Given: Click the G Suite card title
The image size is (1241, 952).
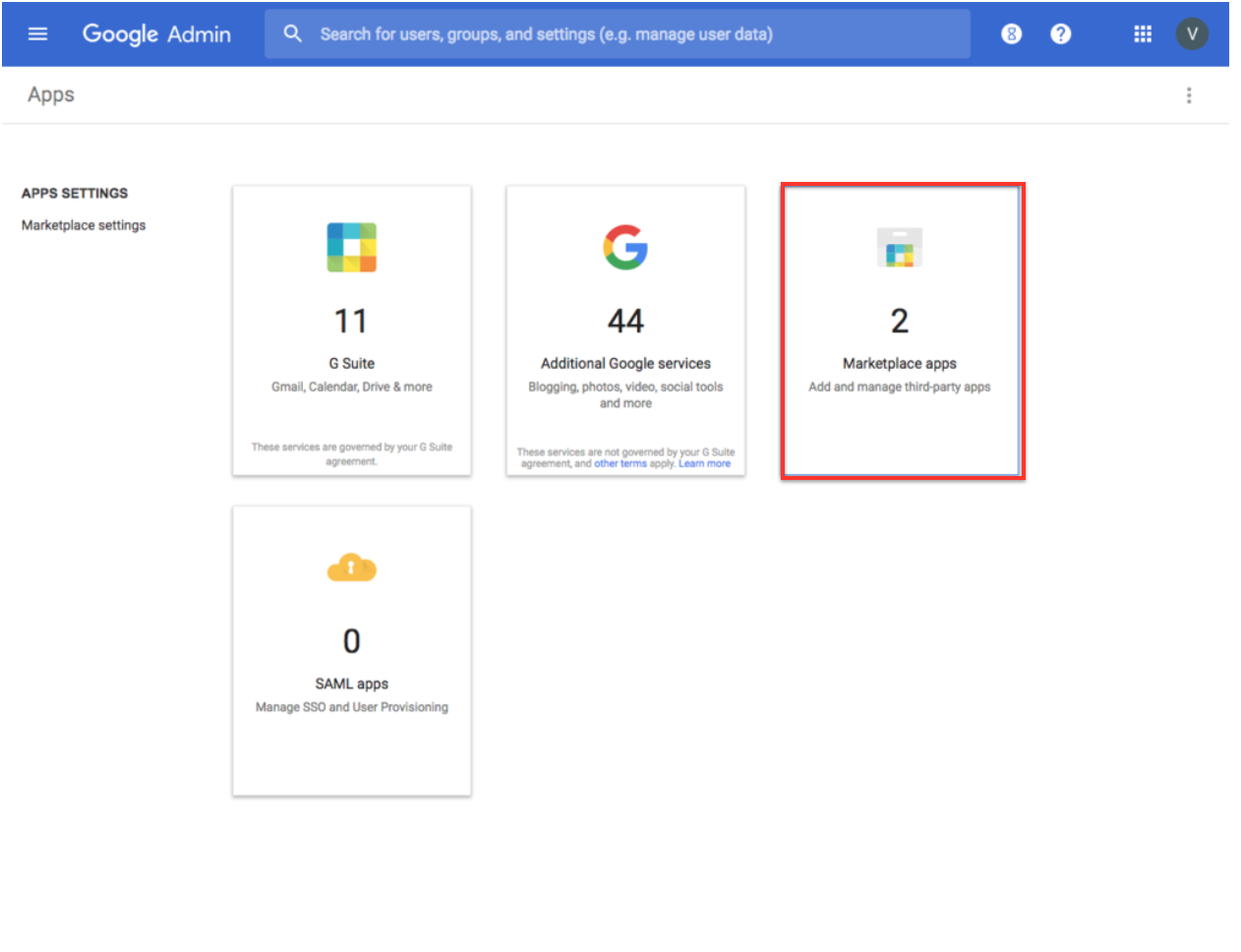Looking at the screenshot, I should [x=352, y=363].
